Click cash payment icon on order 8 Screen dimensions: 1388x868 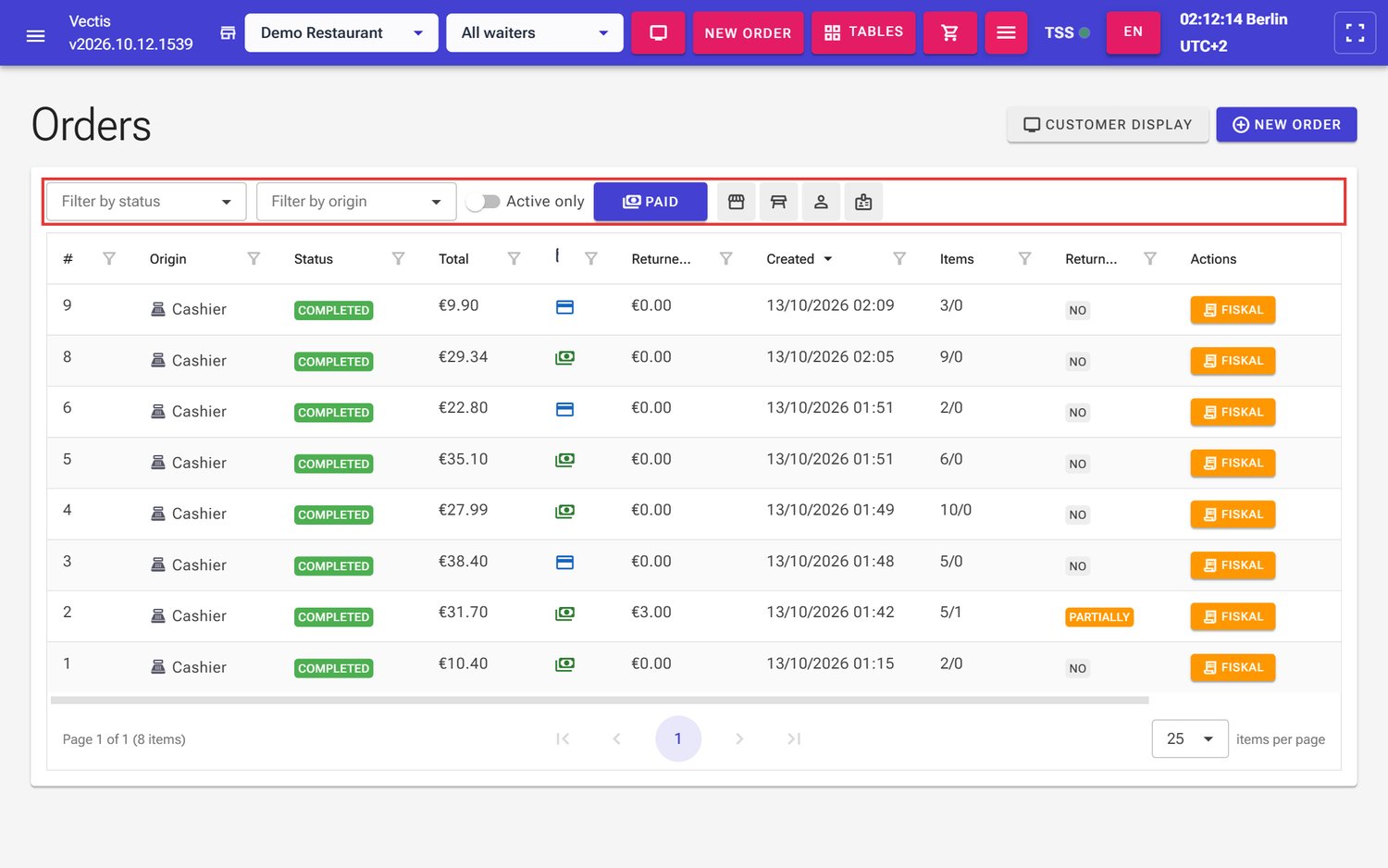564,358
